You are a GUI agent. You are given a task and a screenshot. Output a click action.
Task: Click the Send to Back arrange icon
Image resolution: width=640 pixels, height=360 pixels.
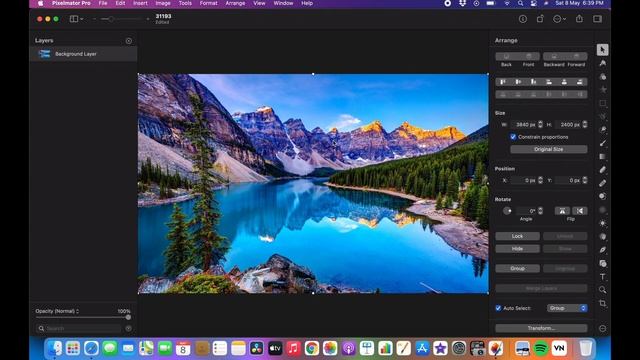506,56
